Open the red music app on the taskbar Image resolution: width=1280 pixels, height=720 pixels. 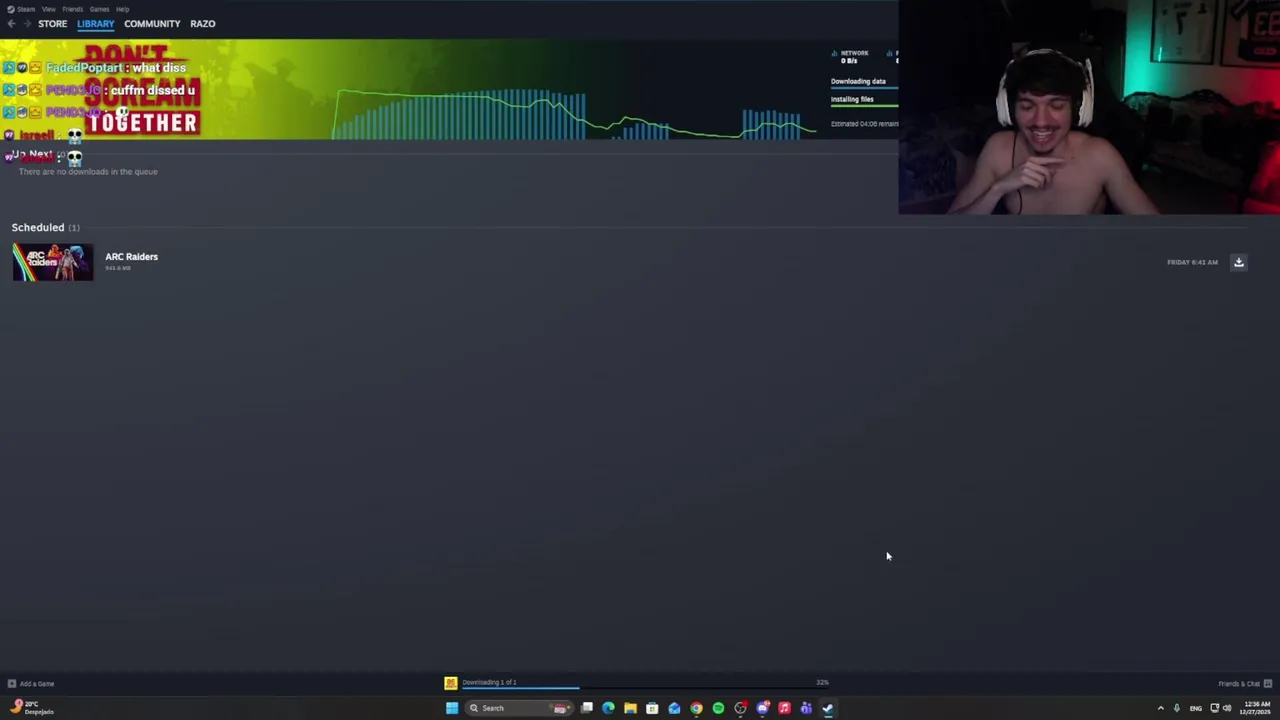coord(784,708)
